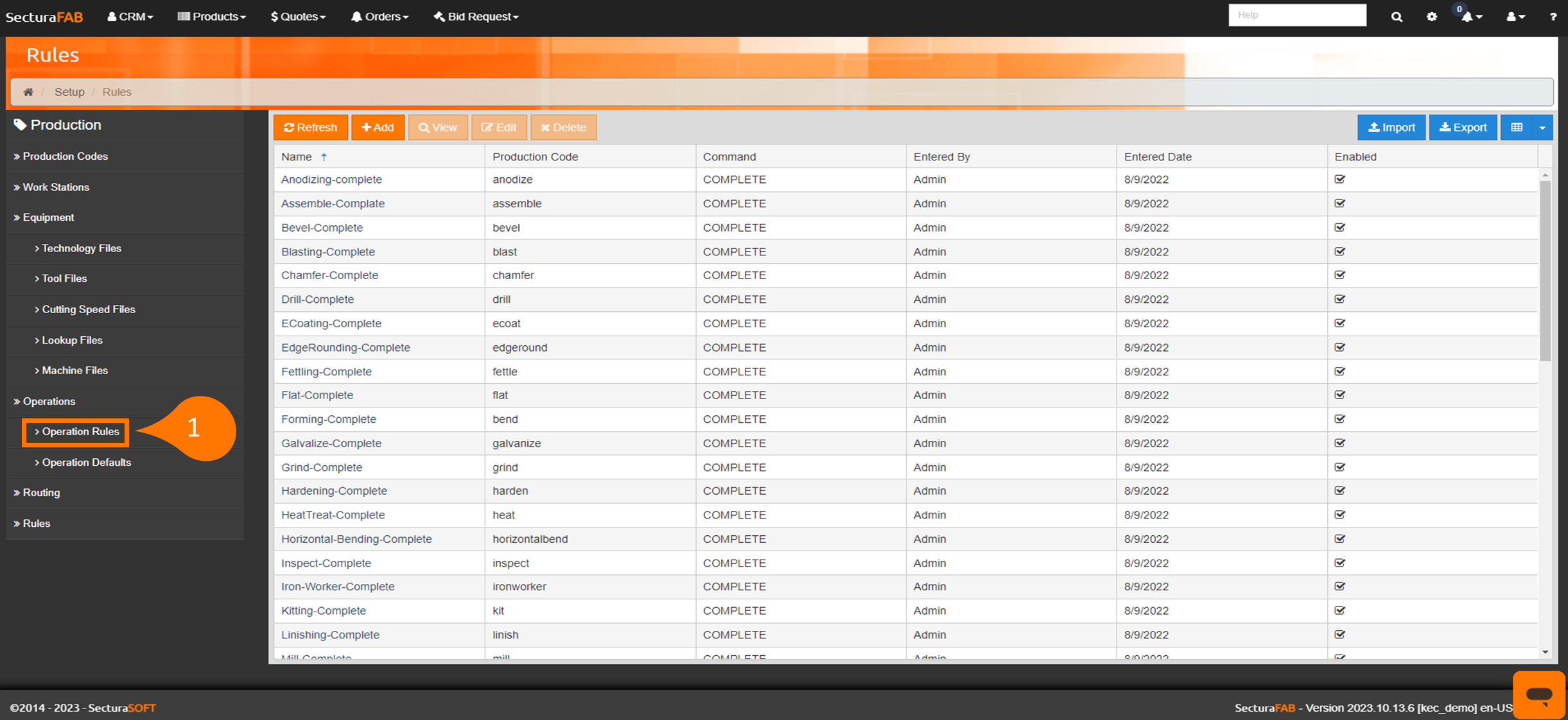Click the home breadcrumb icon
This screenshot has width=1568, height=720.
tap(28, 92)
